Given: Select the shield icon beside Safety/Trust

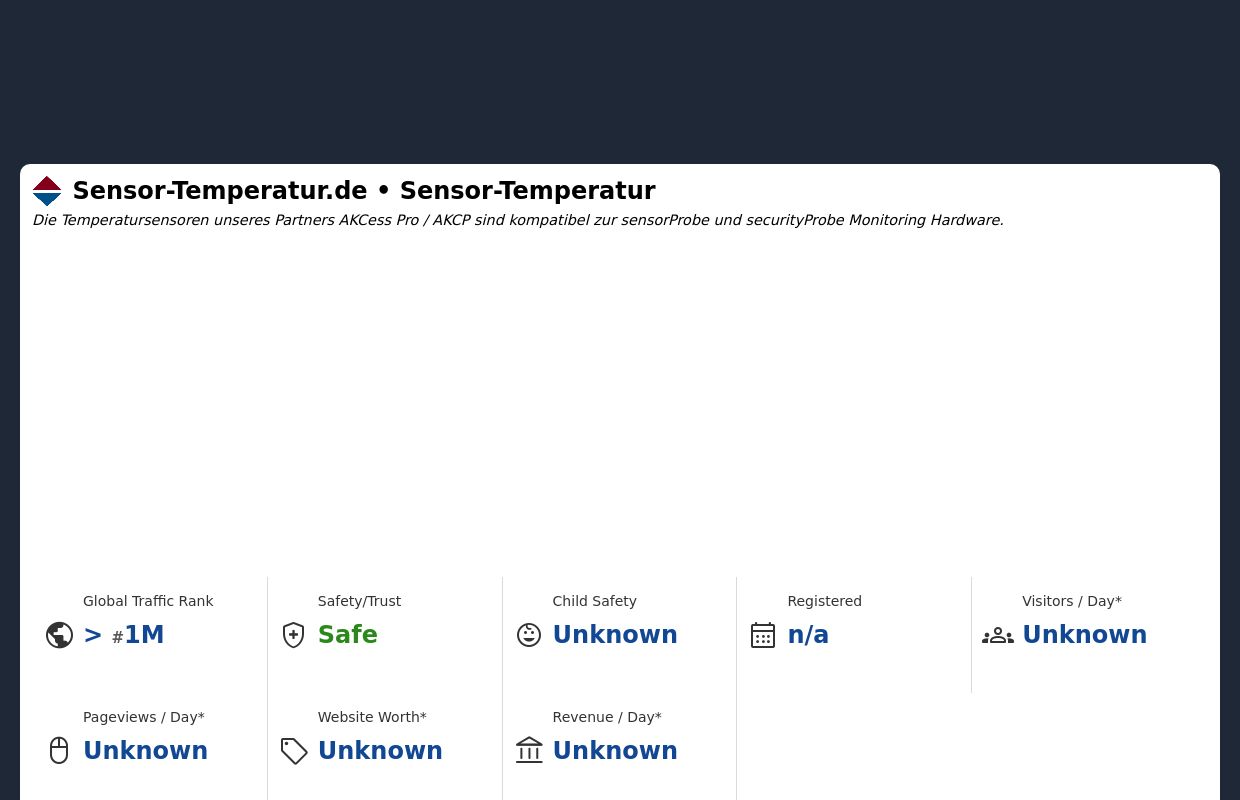Looking at the screenshot, I should coord(293,635).
